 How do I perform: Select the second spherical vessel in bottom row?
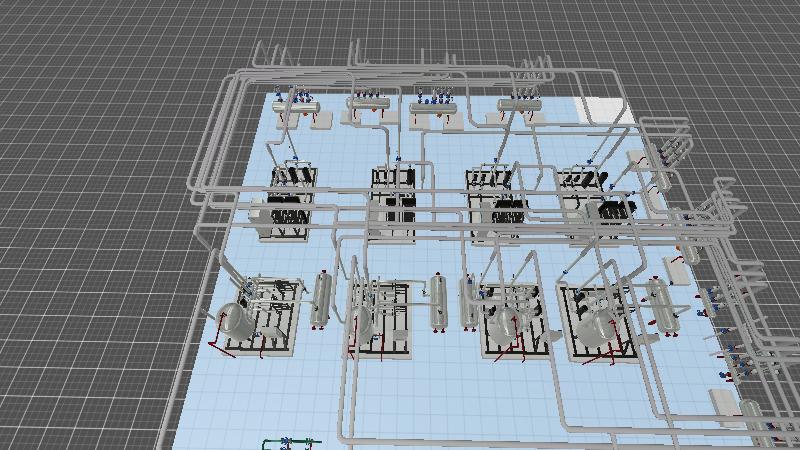359,324
